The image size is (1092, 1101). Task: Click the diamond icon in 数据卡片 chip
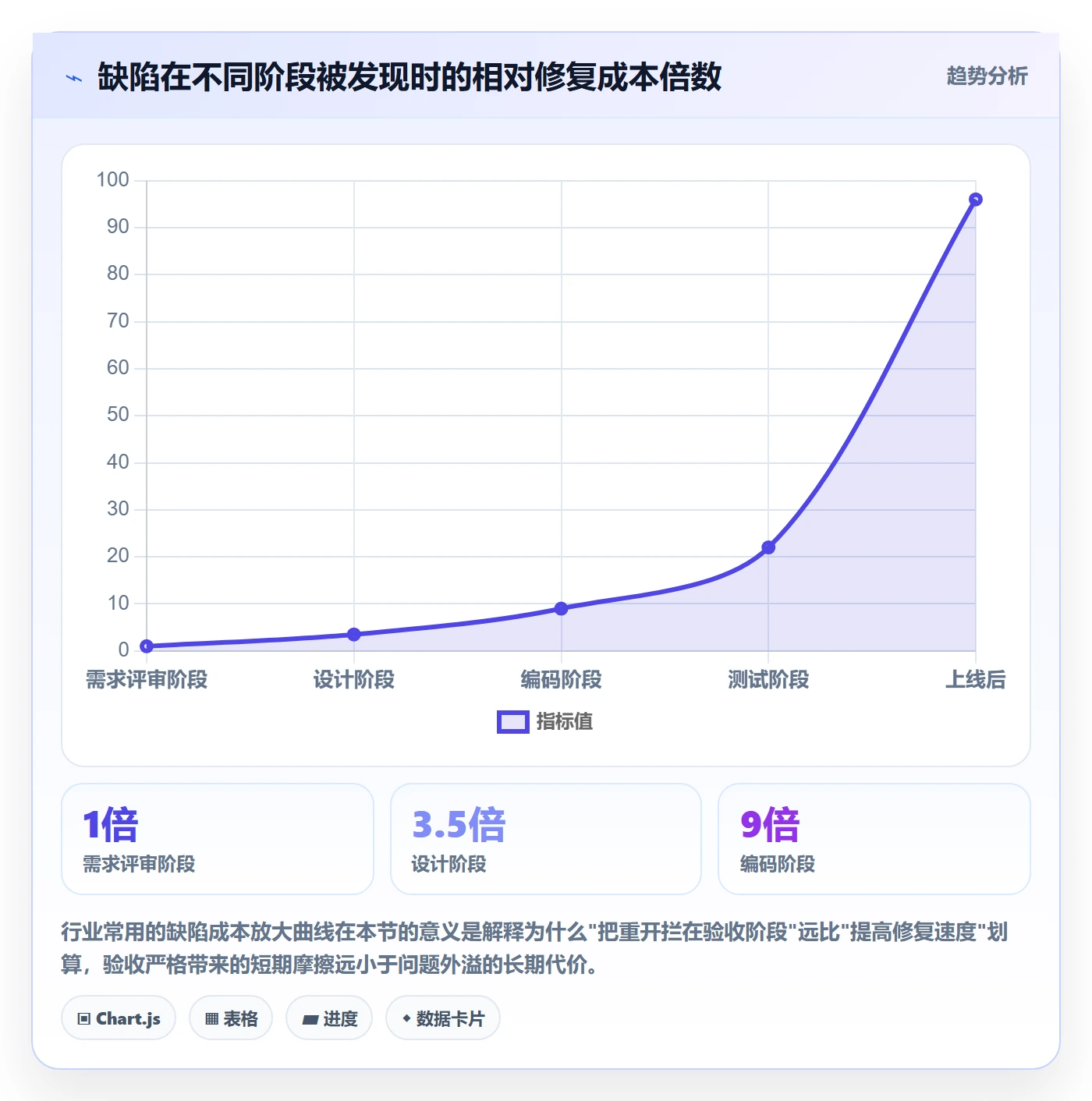coord(406,1018)
